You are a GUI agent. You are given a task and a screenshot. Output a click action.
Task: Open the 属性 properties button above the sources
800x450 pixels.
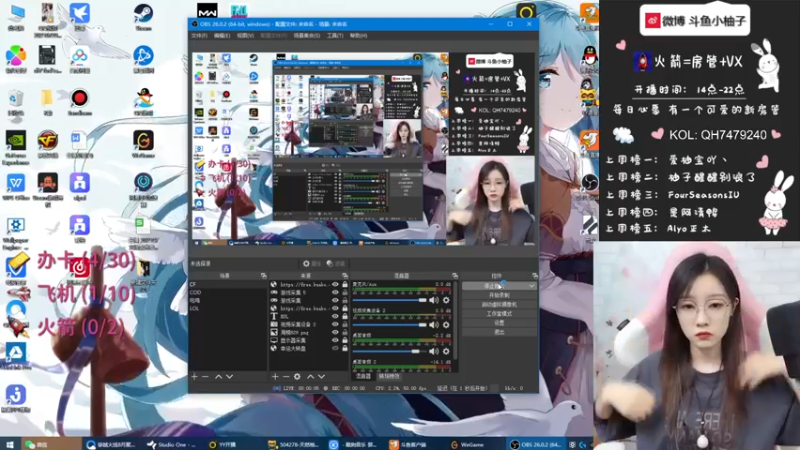(x=312, y=264)
